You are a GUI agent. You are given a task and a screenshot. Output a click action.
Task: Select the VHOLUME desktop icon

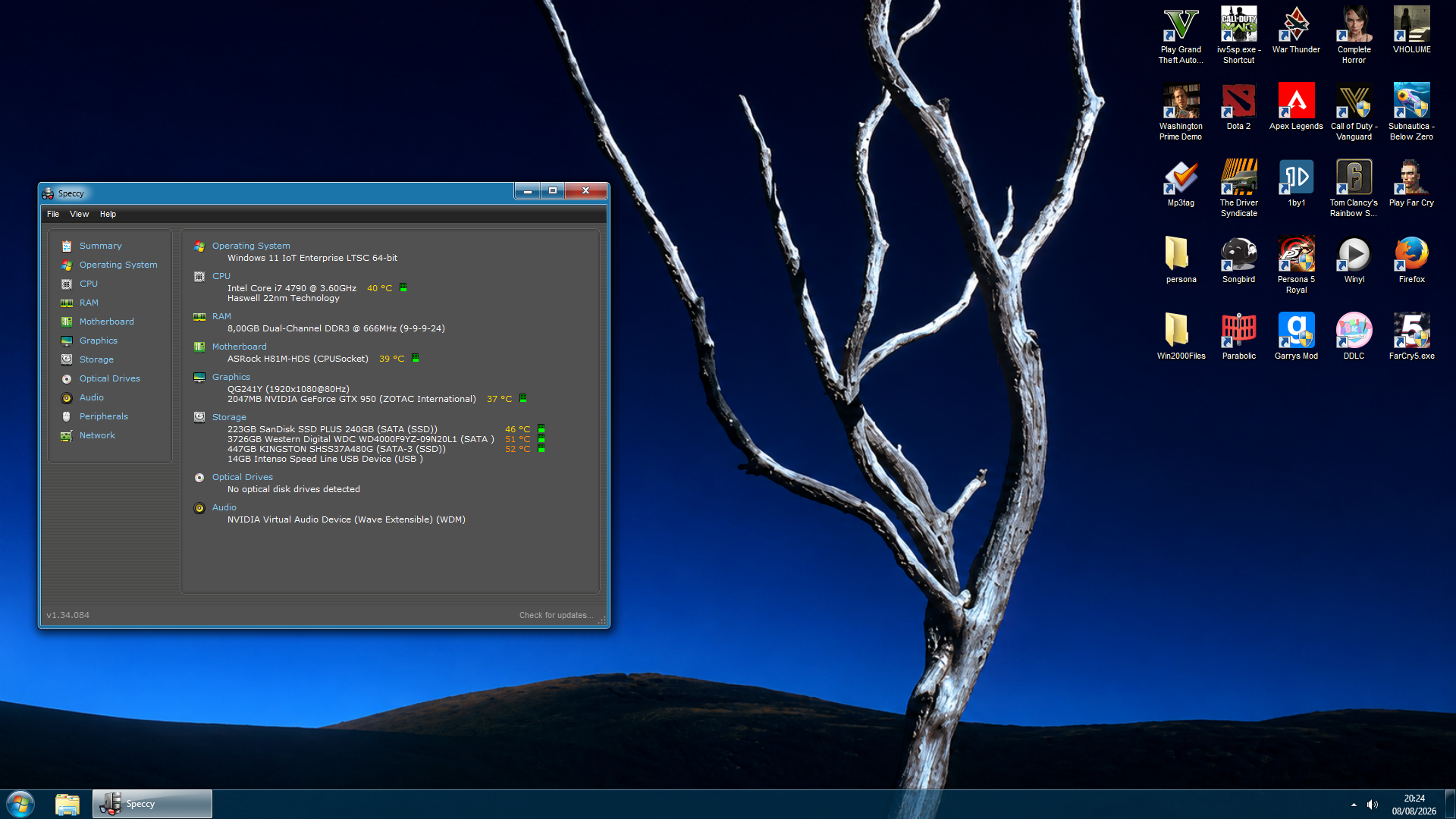pyautogui.click(x=1411, y=30)
